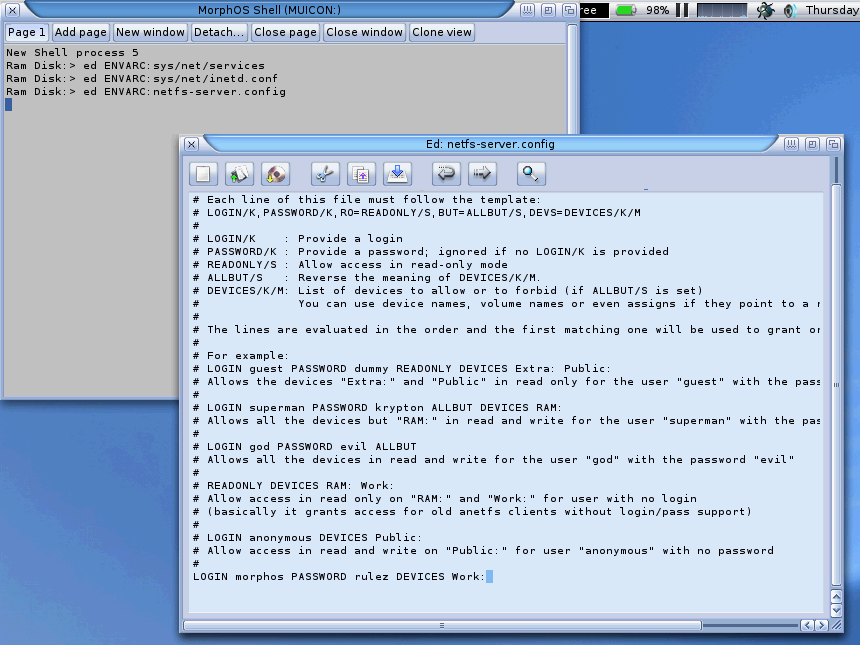Click the Ed vertical scrollbar up arrow
The width and height of the screenshot is (860, 645).
(x=836, y=597)
